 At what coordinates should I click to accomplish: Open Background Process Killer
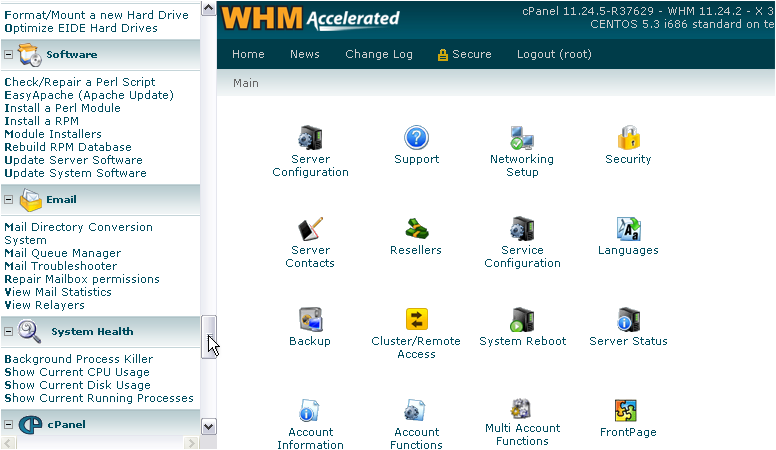[79, 358]
